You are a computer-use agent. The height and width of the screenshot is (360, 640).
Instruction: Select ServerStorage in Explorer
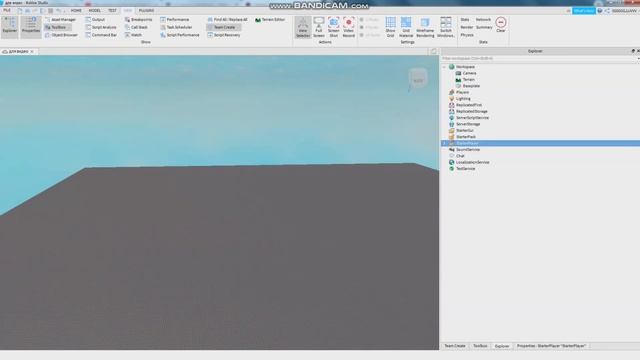[468, 124]
